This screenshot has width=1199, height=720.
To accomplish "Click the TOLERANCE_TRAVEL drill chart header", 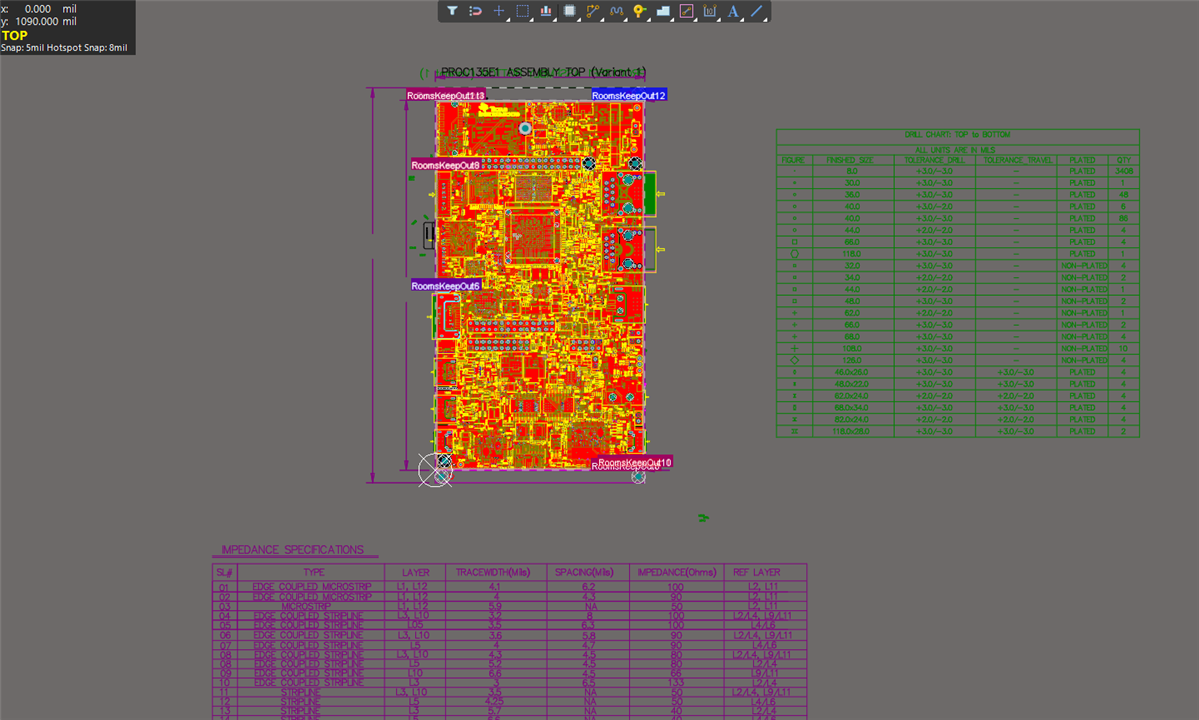I will click(1017, 161).
